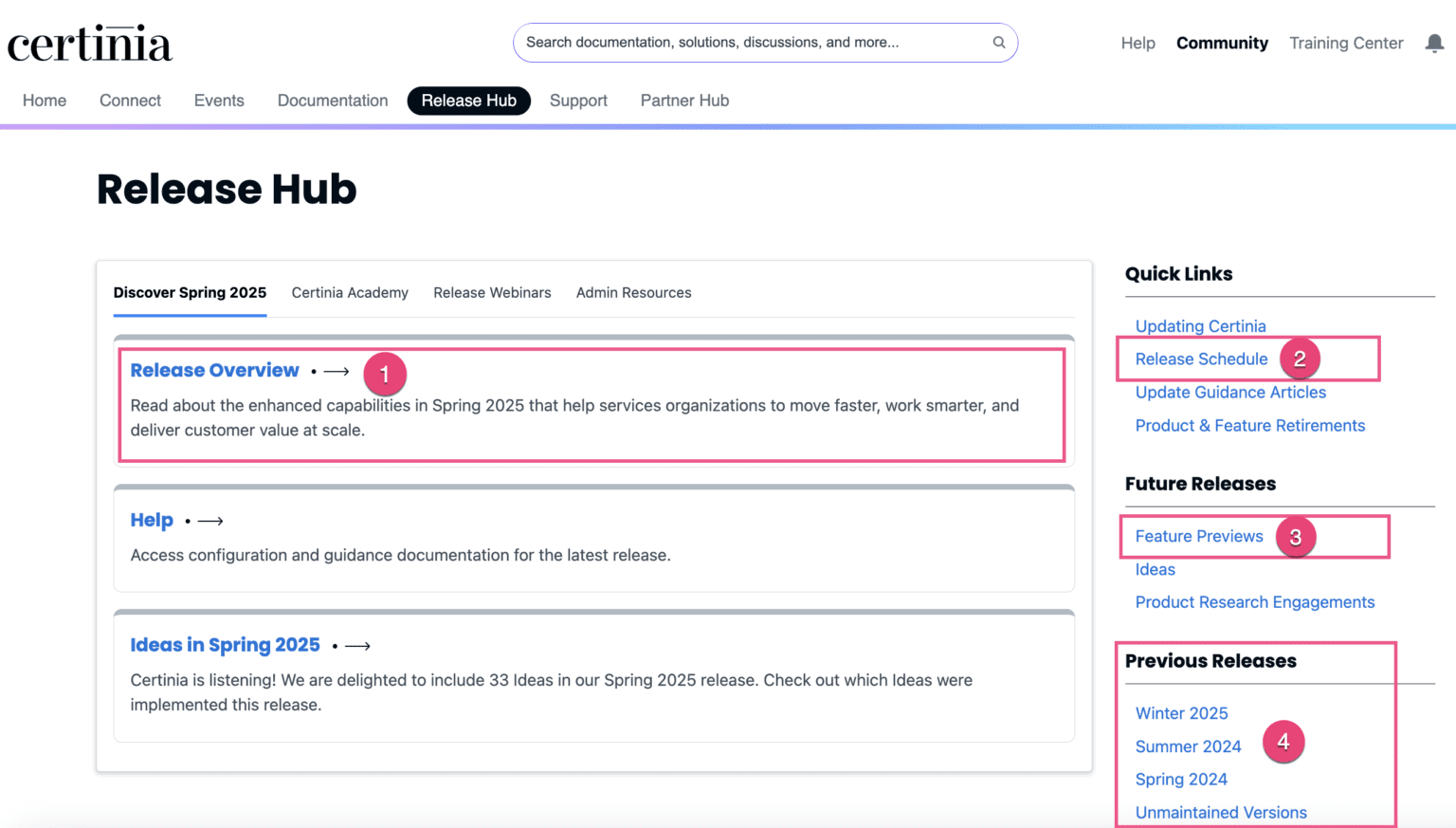Click the search magnifier icon
The image size is (1456, 828).
pyautogui.click(x=998, y=43)
